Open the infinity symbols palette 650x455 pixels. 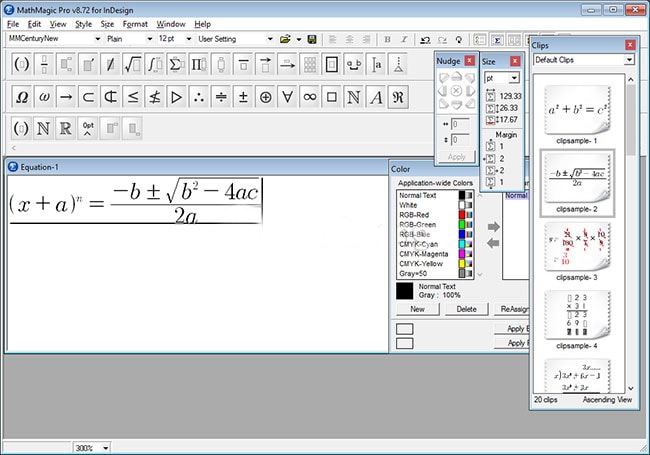(x=310, y=97)
